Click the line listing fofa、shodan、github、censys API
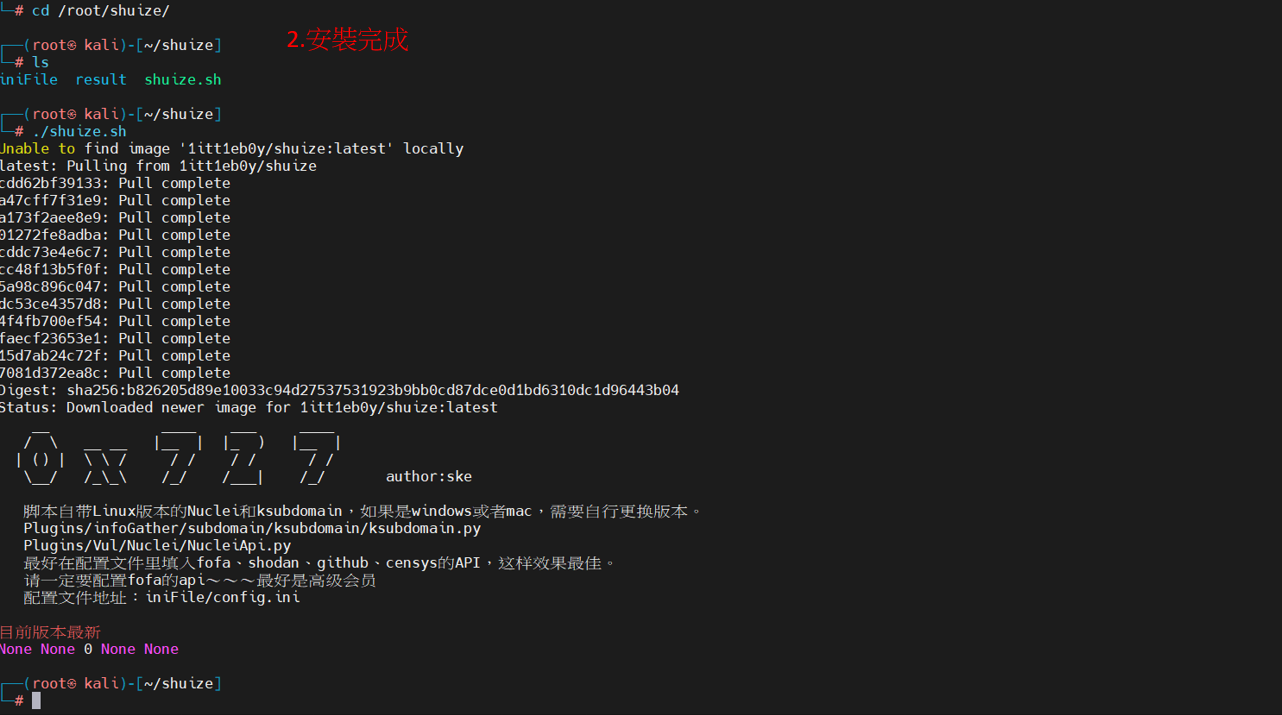The image size is (1282, 715). point(320,563)
